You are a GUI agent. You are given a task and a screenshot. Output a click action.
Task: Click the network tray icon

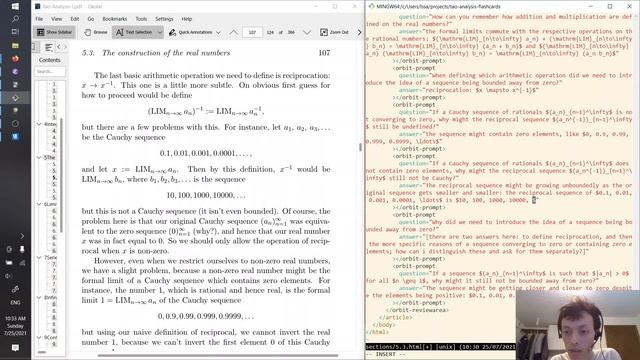[x=22, y=263]
